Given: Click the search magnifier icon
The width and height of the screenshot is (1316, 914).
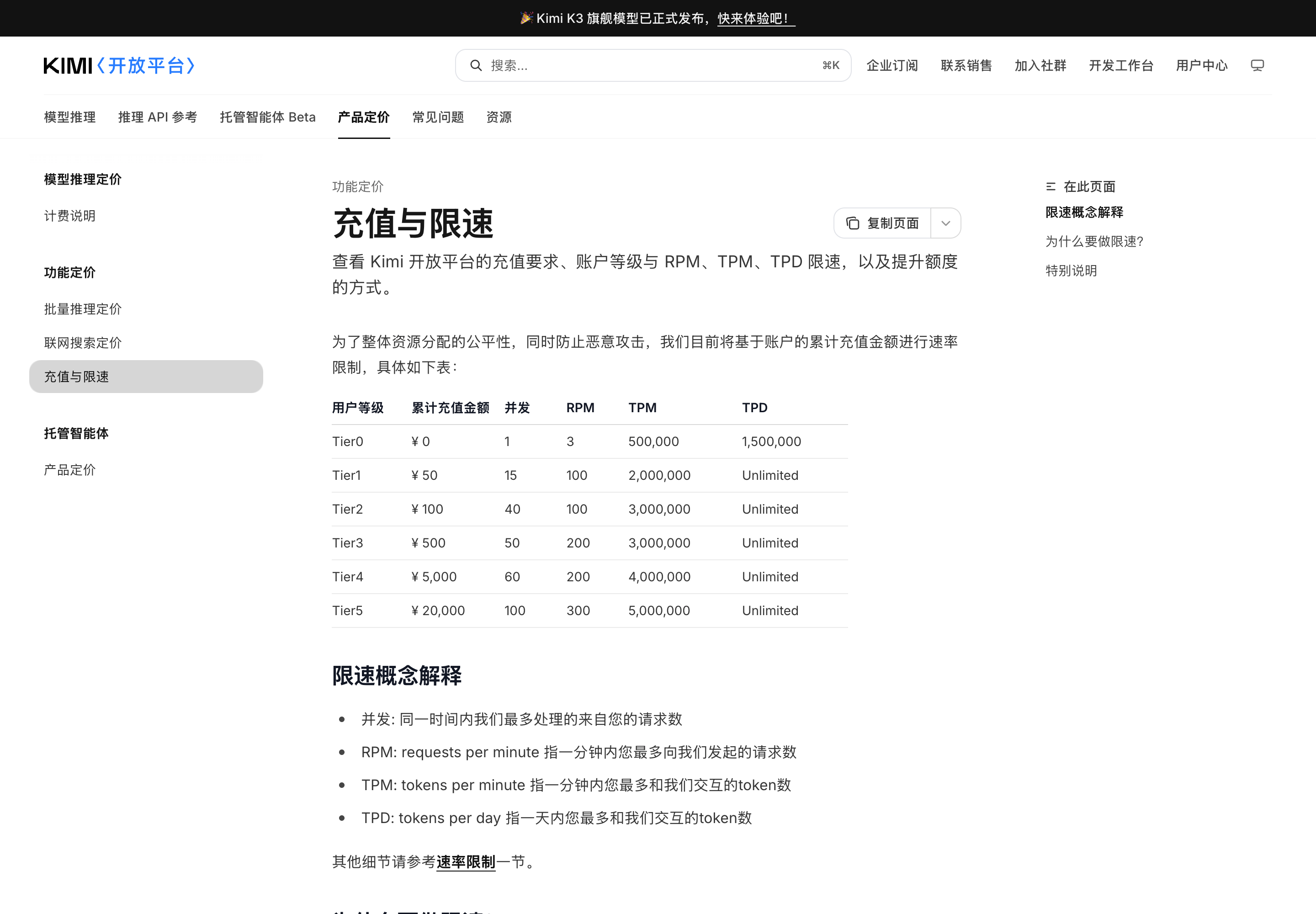Looking at the screenshot, I should pyautogui.click(x=476, y=65).
